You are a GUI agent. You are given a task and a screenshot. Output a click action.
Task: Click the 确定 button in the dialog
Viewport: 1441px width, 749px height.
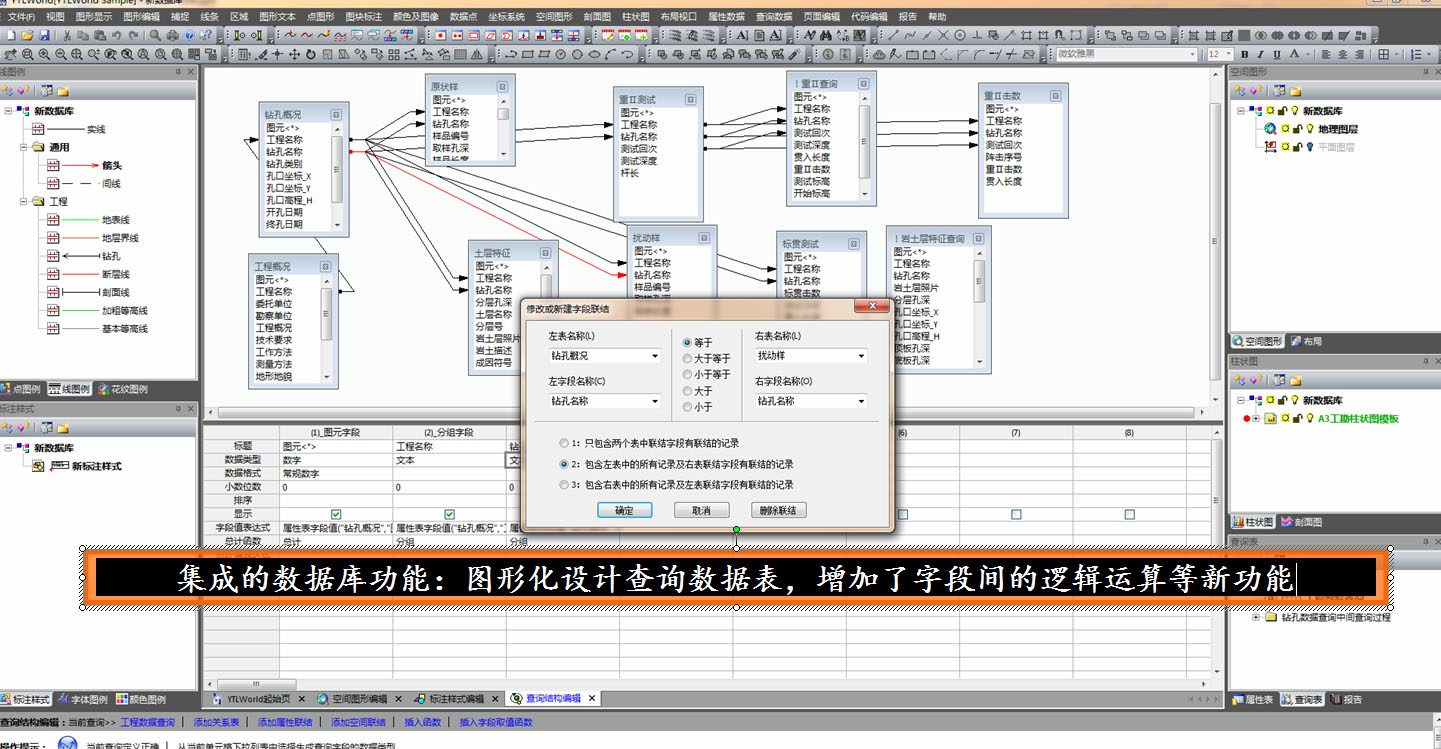624,510
